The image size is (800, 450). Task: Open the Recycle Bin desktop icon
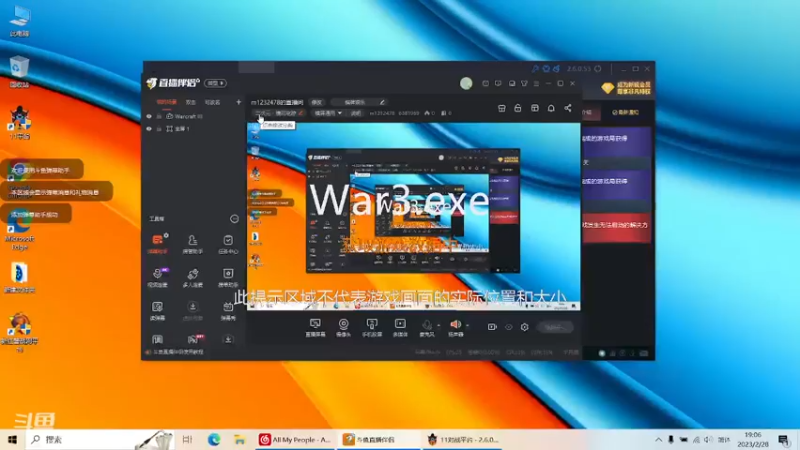19,72
